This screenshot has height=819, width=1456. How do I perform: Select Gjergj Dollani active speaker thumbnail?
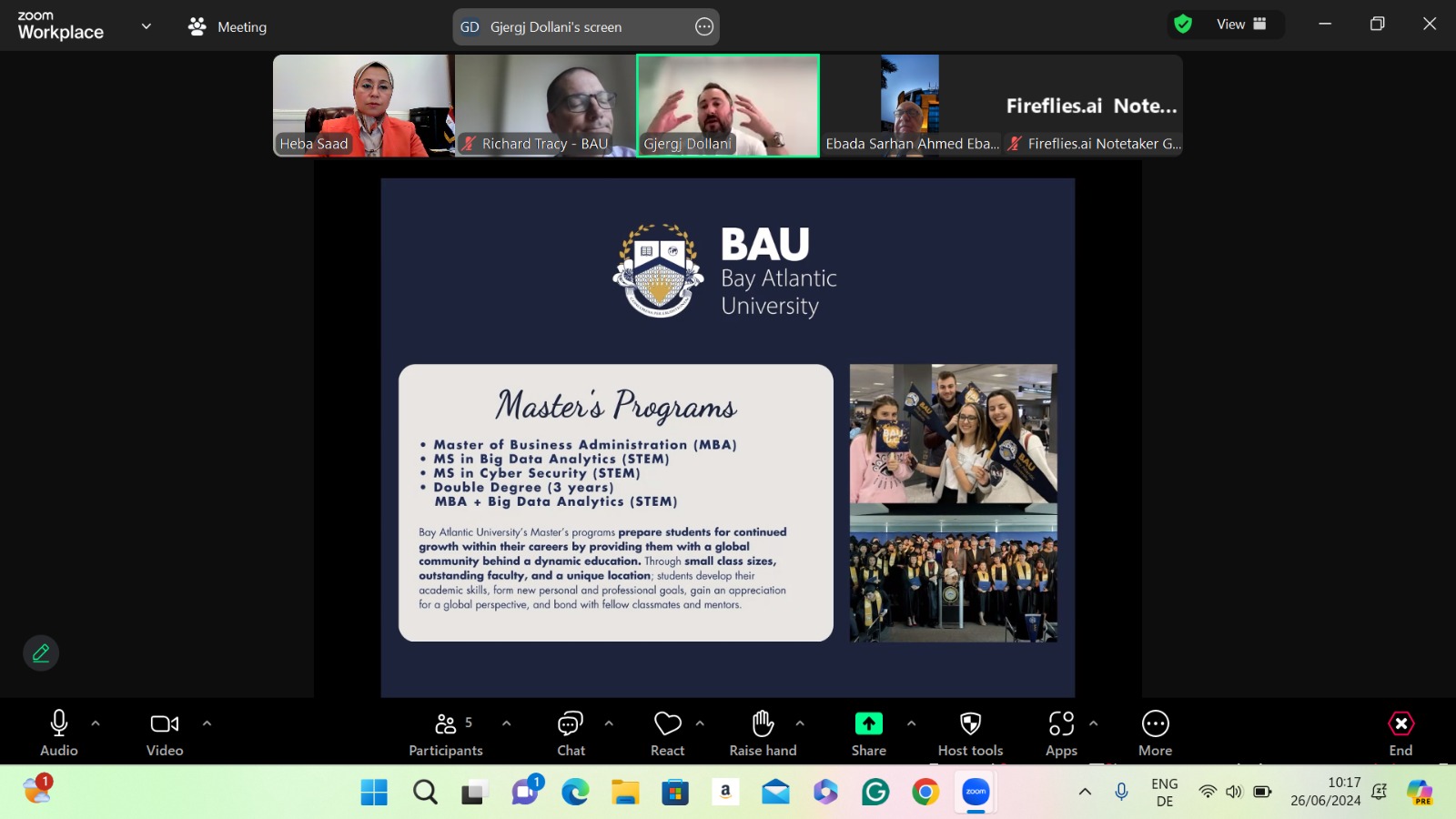point(728,106)
